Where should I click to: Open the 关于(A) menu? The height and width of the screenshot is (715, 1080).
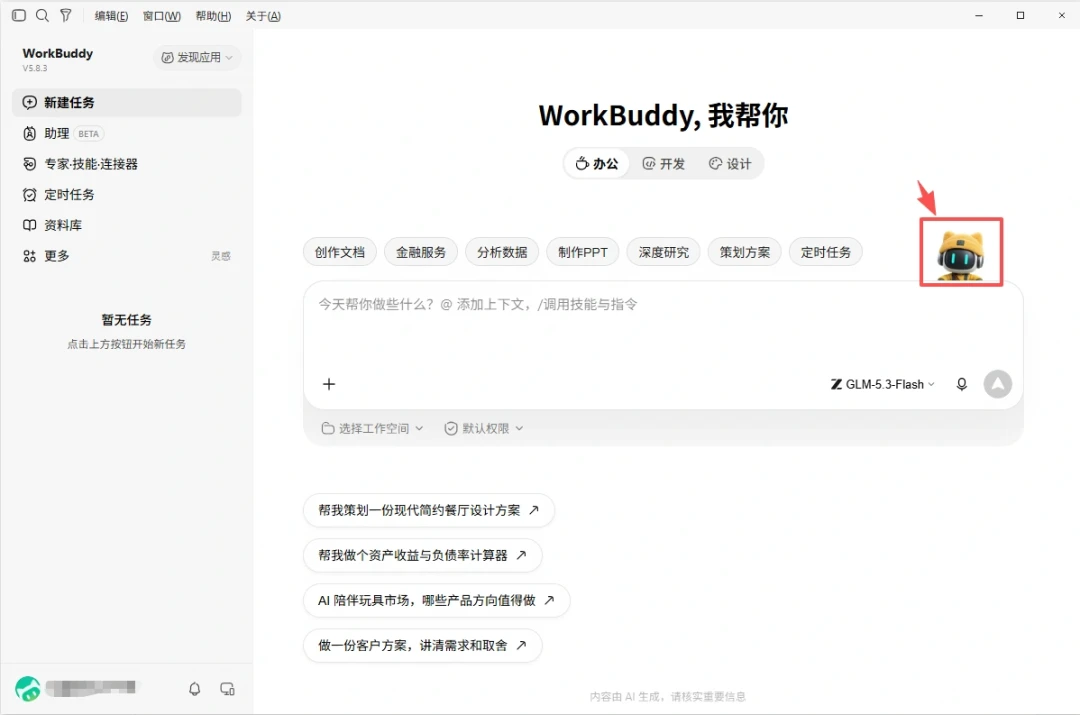(263, 16)
